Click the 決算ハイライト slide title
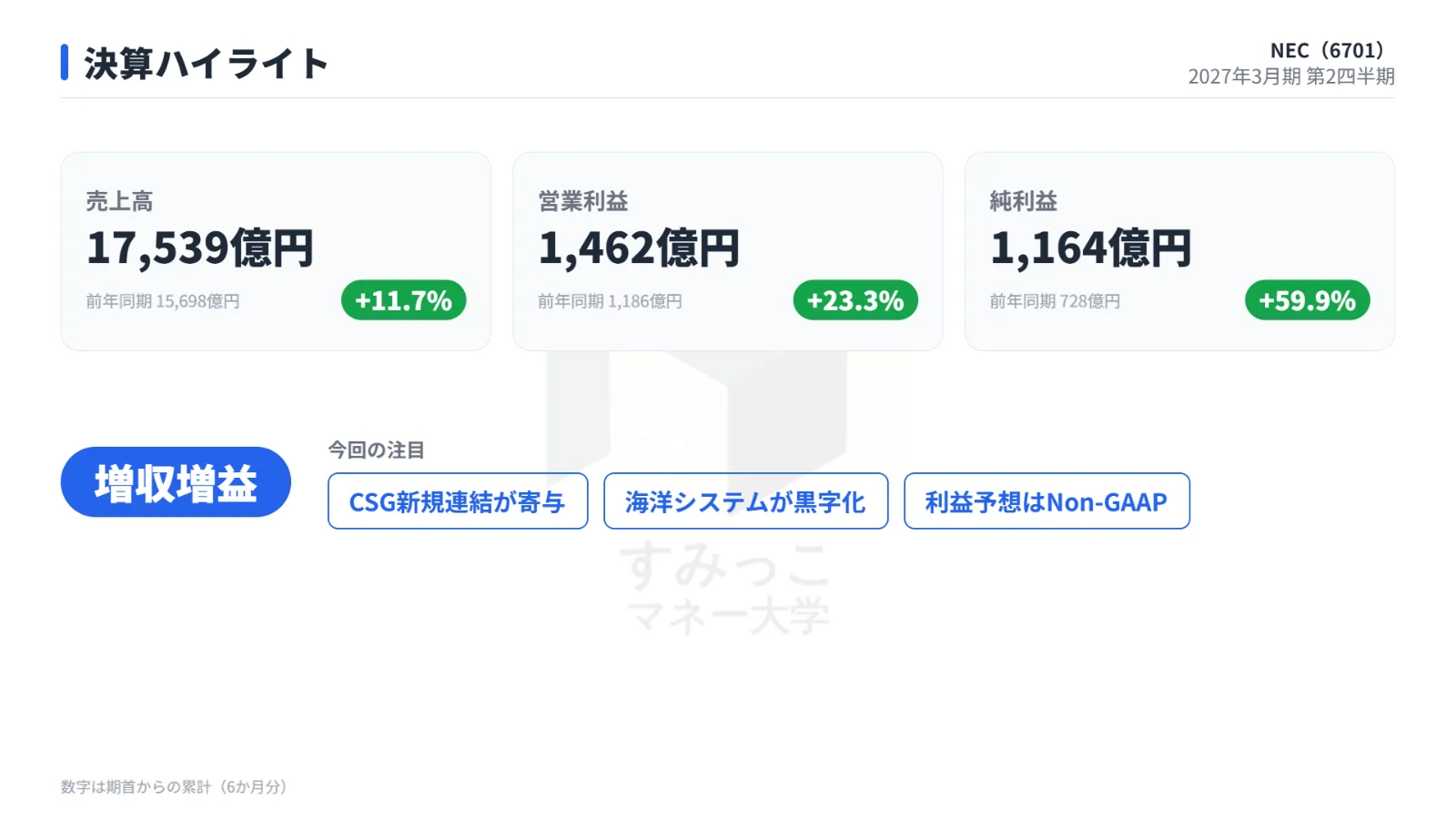1456x819 pixels. [206, 64]
